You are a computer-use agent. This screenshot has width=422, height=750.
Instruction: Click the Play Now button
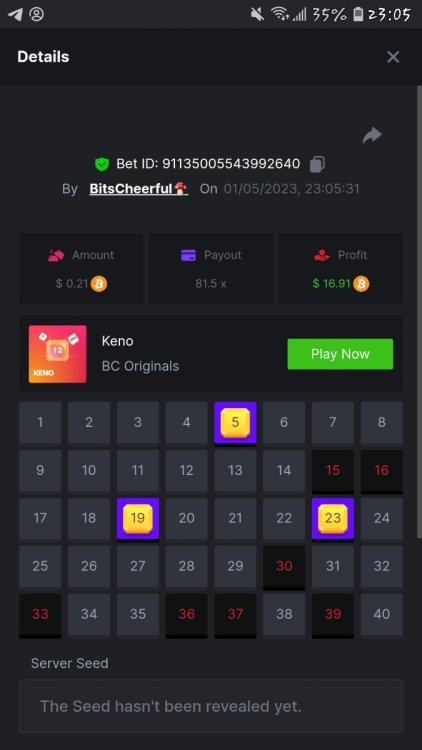pos(340,354)
